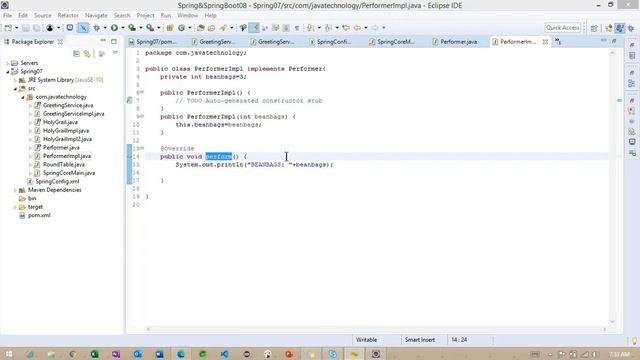Select pom.xml in Package Explorer

coord(39,215)
